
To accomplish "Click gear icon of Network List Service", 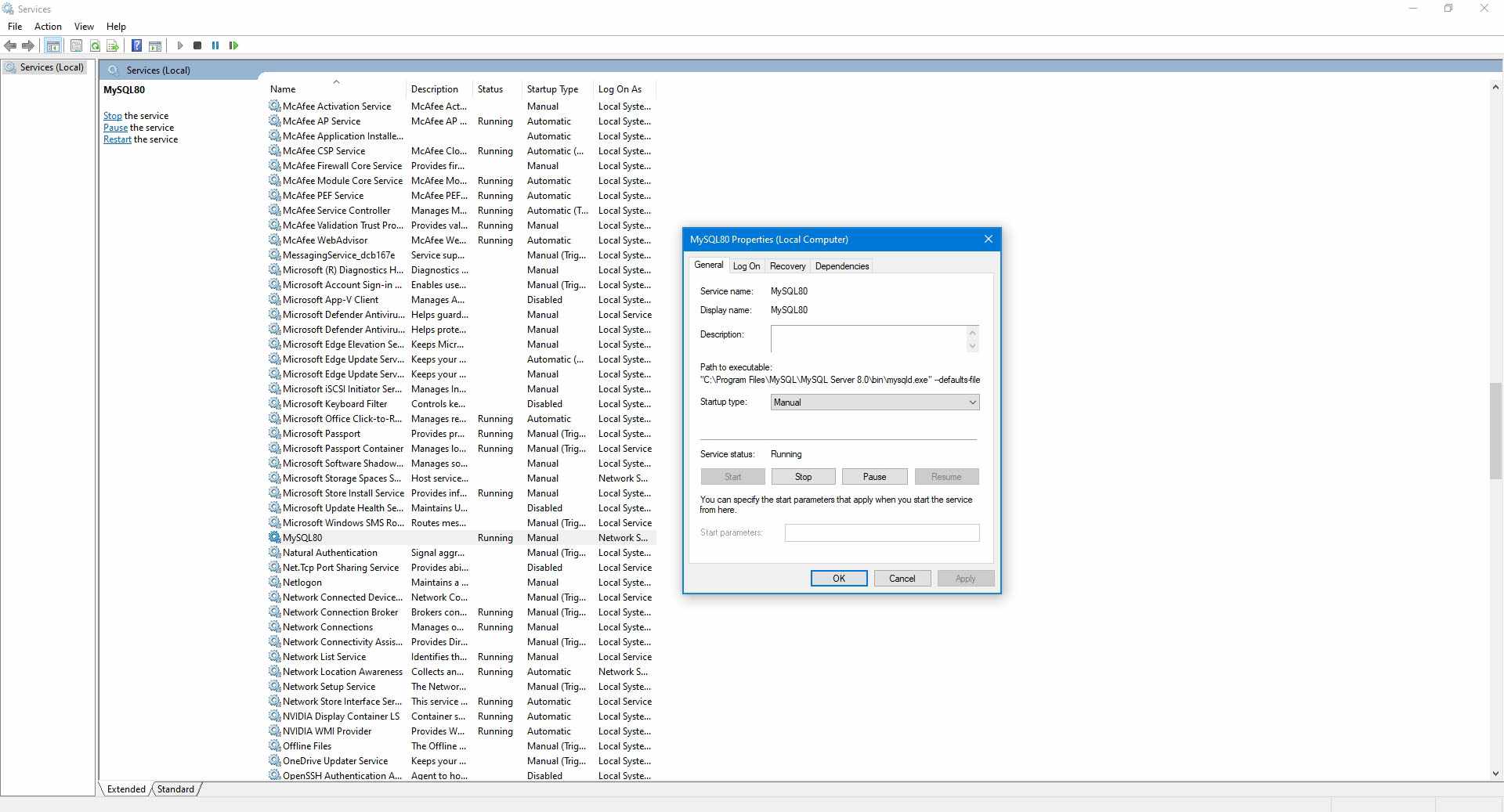I will coord(274,656).
